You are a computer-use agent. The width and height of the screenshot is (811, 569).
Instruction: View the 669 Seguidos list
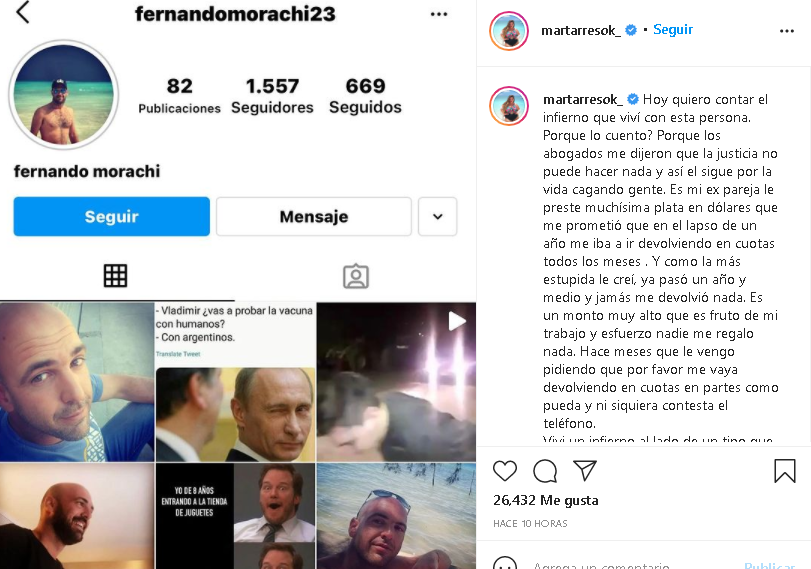tap(365, 95)
